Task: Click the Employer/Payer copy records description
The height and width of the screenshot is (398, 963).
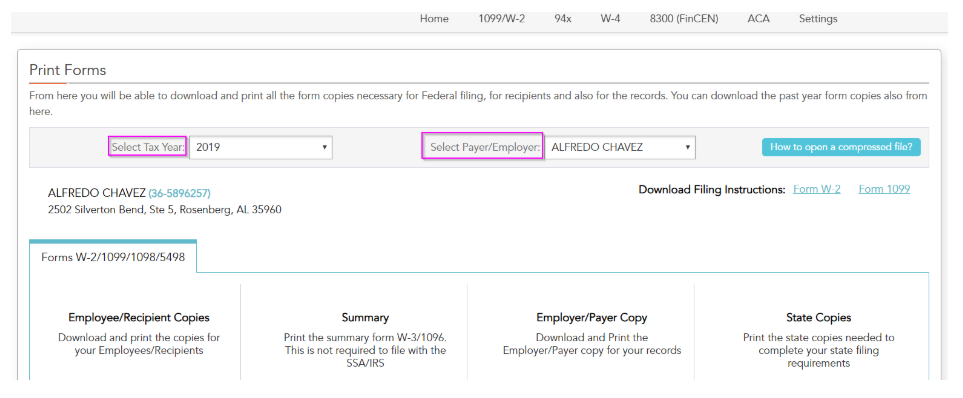Action: tap(592, 344)
